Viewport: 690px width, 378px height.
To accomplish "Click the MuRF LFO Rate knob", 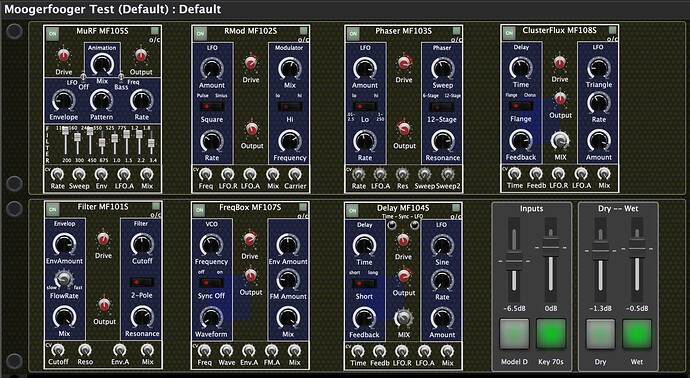I will click(x=141, y=100).
